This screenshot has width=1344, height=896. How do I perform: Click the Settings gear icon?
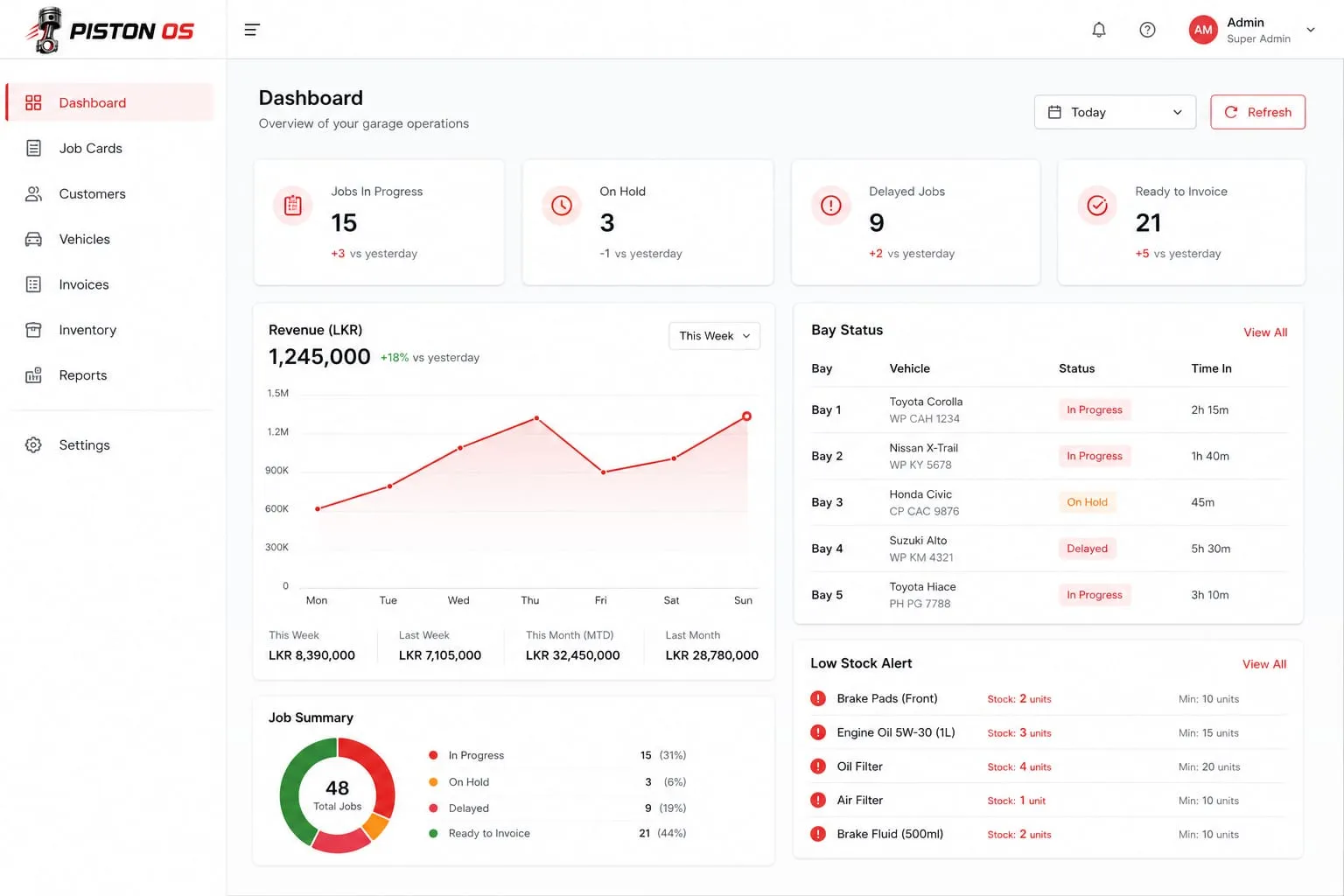tap(33, 444)
